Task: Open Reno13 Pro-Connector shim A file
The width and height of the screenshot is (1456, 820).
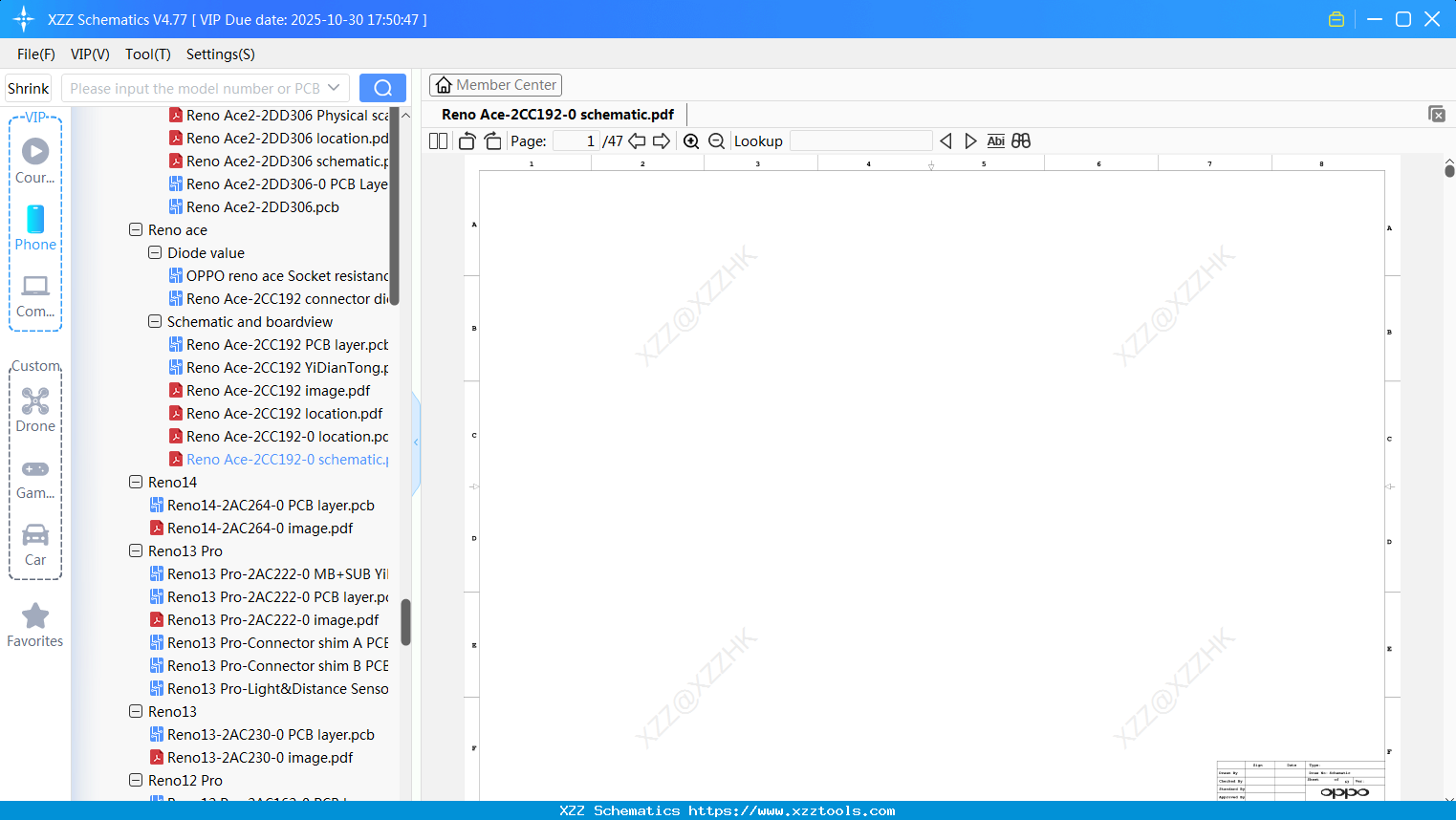Action: [x=269, y=643]
